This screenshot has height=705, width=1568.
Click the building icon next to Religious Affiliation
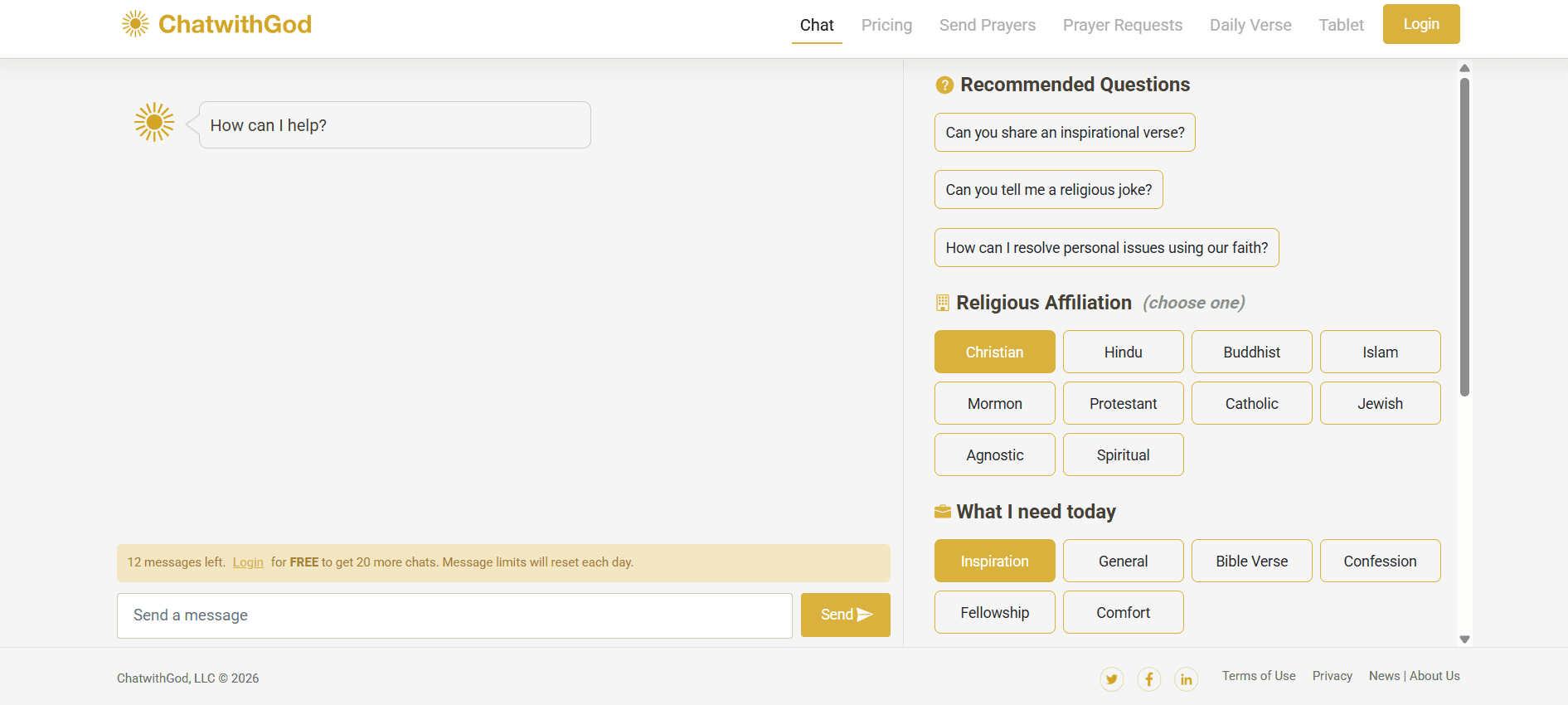point(942,303)
